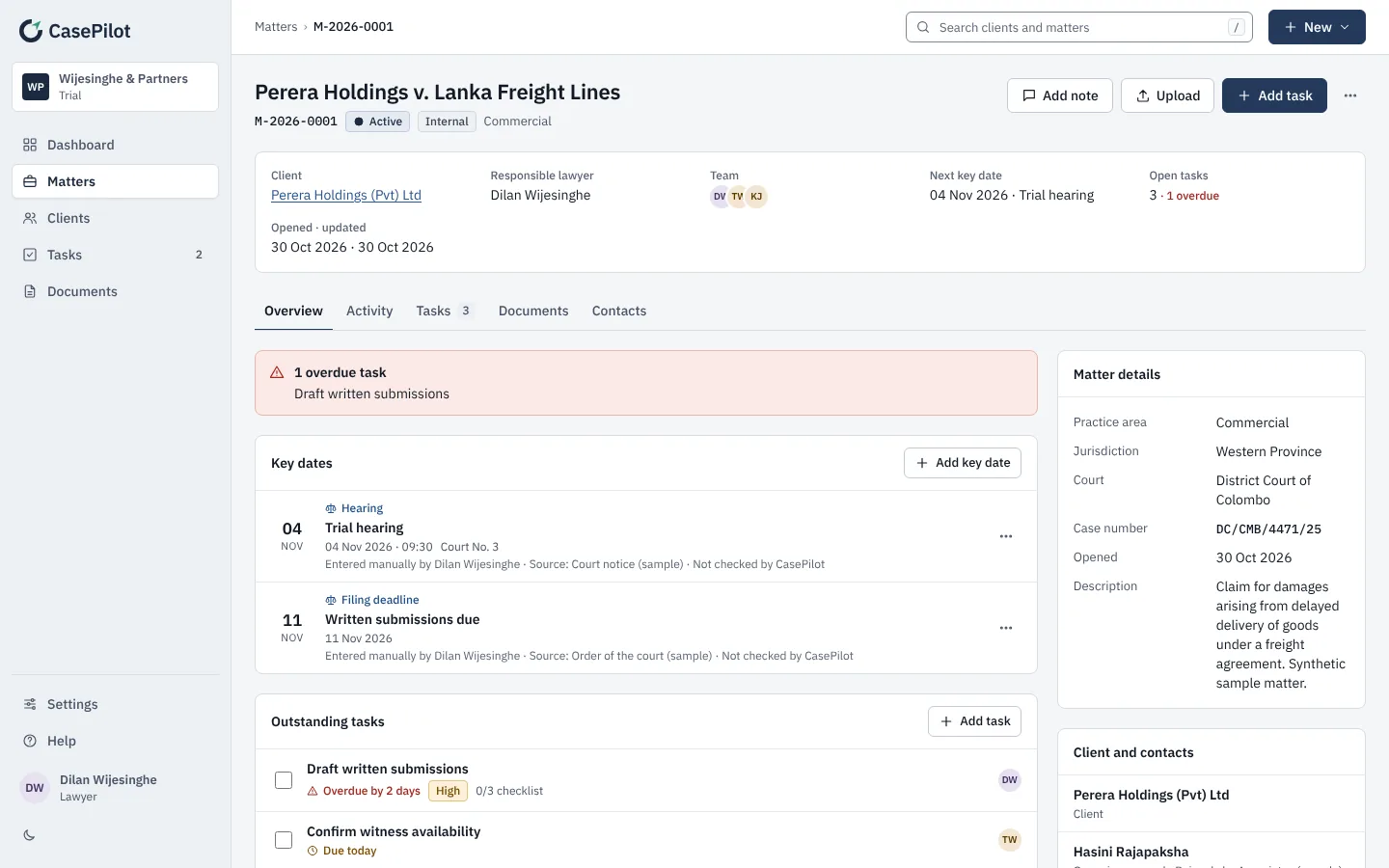Viewport: 1389px width, 868px height.
Task: Open the Documents tab
Action: 533,311
